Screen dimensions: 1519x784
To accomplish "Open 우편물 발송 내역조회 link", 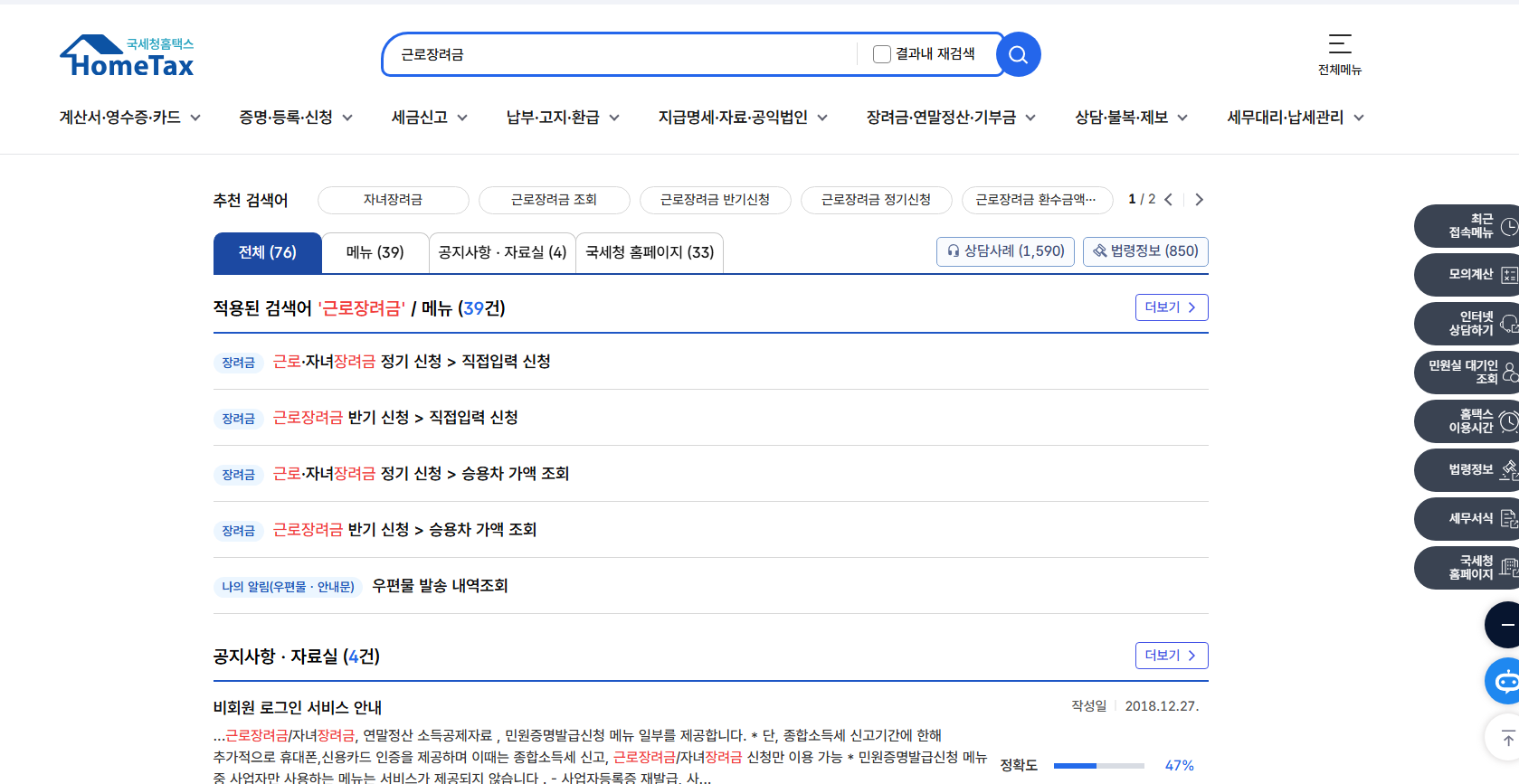I will pos(440,586).
